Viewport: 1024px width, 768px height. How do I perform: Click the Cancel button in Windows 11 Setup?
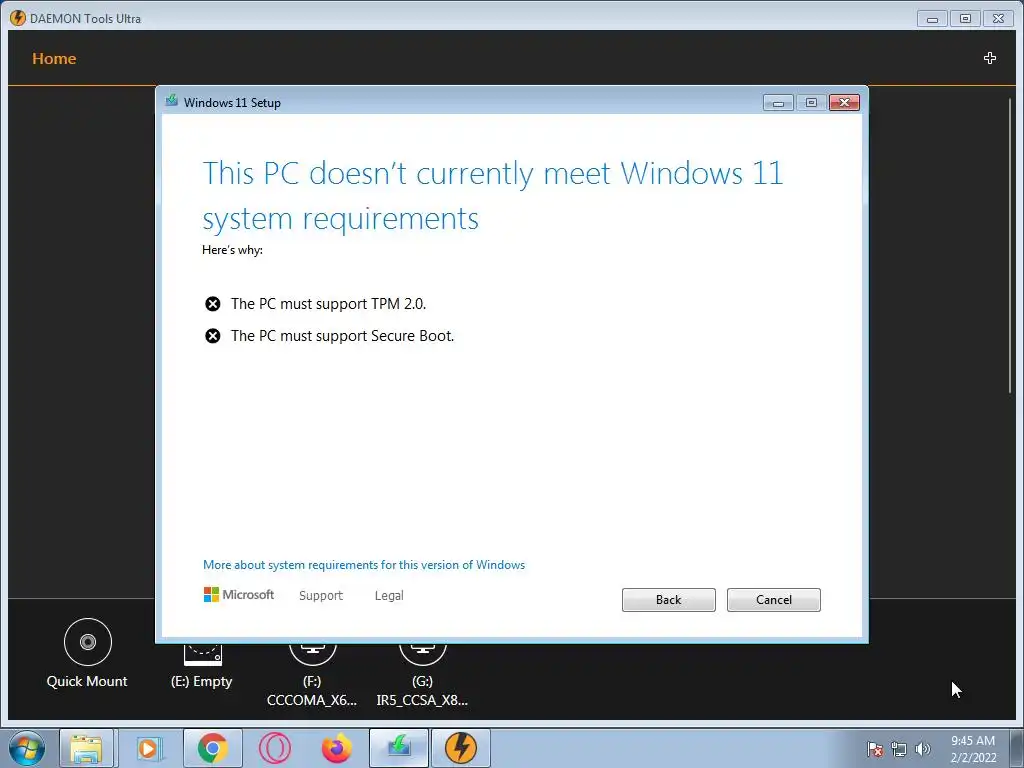tap(773, 600)
